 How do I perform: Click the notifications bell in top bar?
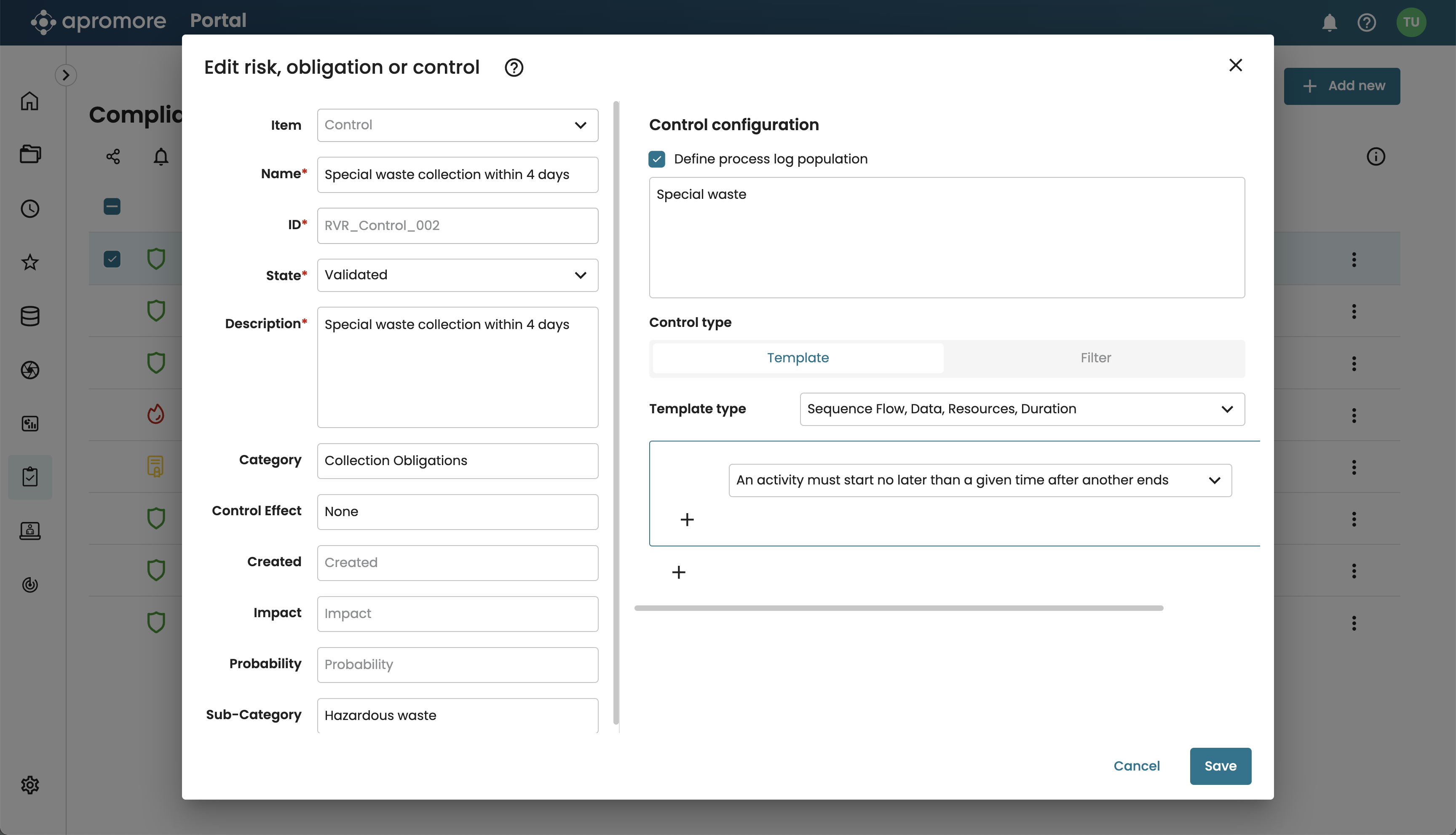1329,22
